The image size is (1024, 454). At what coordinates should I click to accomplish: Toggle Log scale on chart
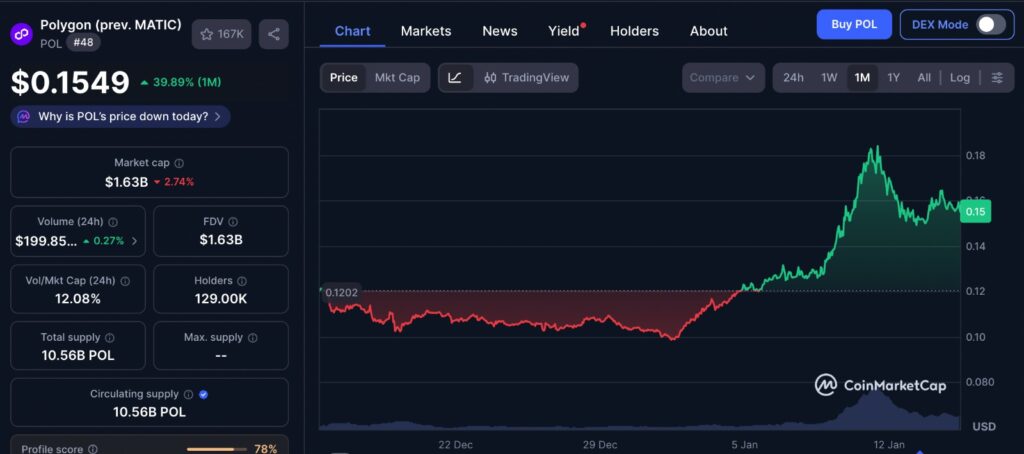click(959, 78)
